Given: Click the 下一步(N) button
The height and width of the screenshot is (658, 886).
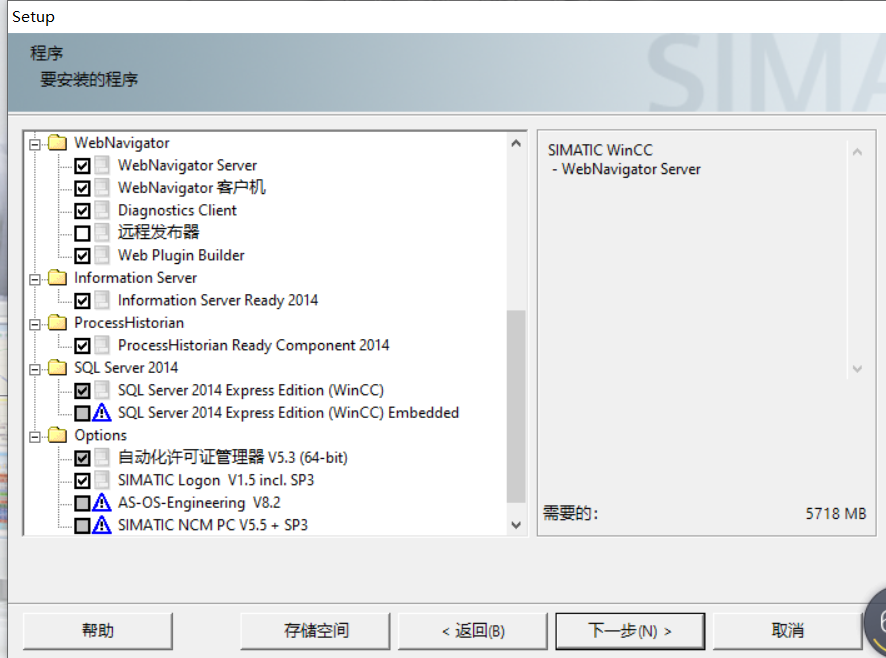Looking at the screenshot, I should click(630, 630).
